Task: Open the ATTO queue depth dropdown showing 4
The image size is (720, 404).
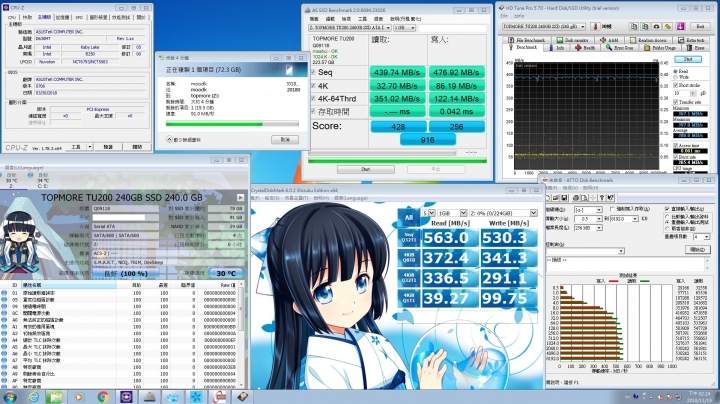Action: [x=701, y=237]
